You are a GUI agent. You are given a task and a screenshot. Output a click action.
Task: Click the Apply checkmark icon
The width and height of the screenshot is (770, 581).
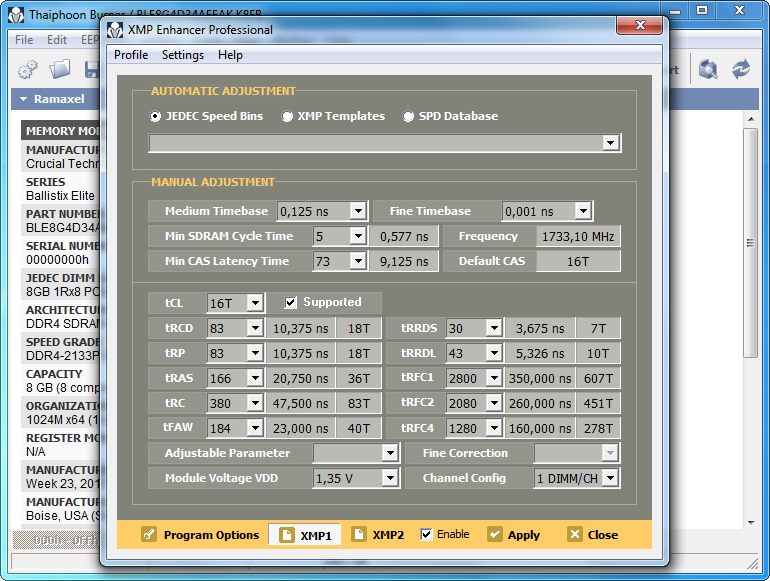click(495, 534)
